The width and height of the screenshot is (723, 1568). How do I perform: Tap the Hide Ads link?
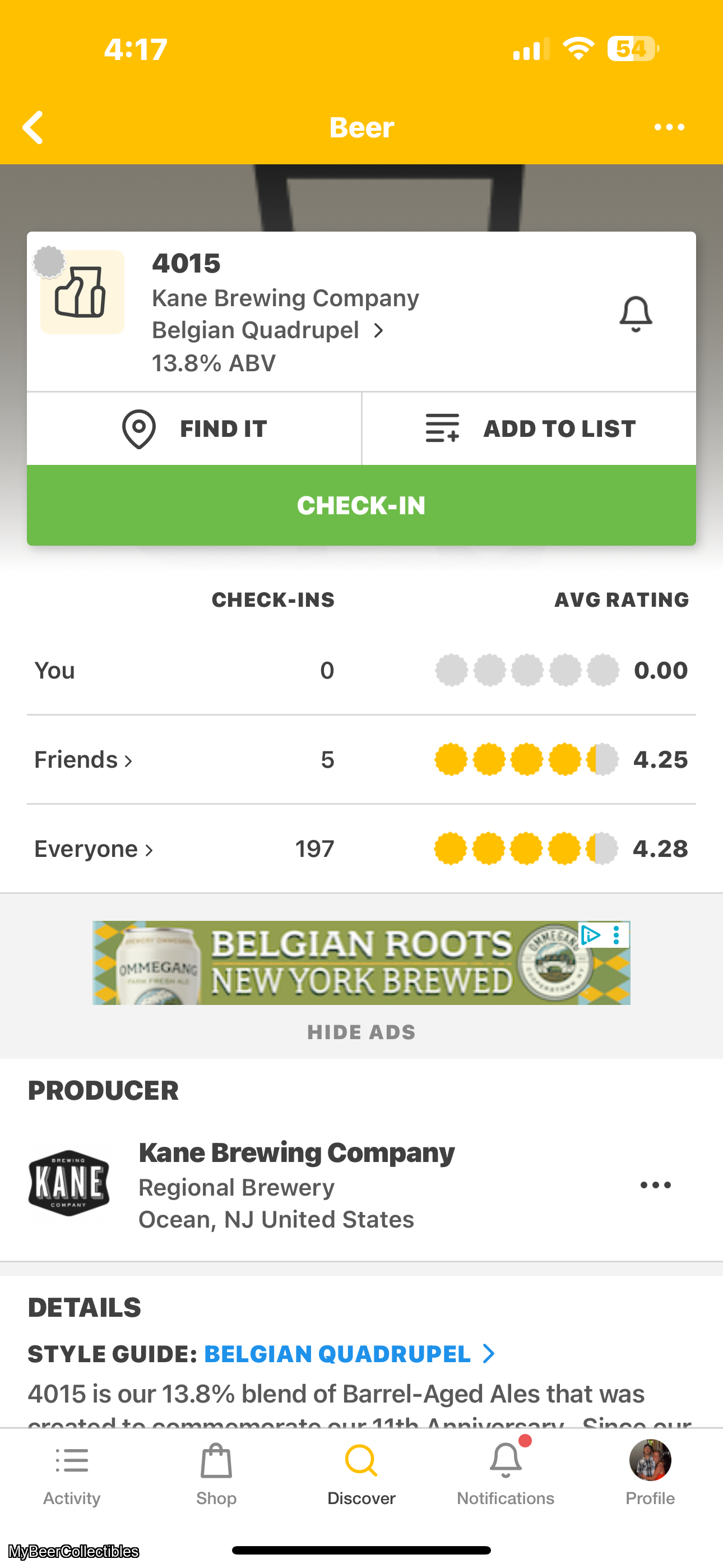click(x=361, y=1032)
